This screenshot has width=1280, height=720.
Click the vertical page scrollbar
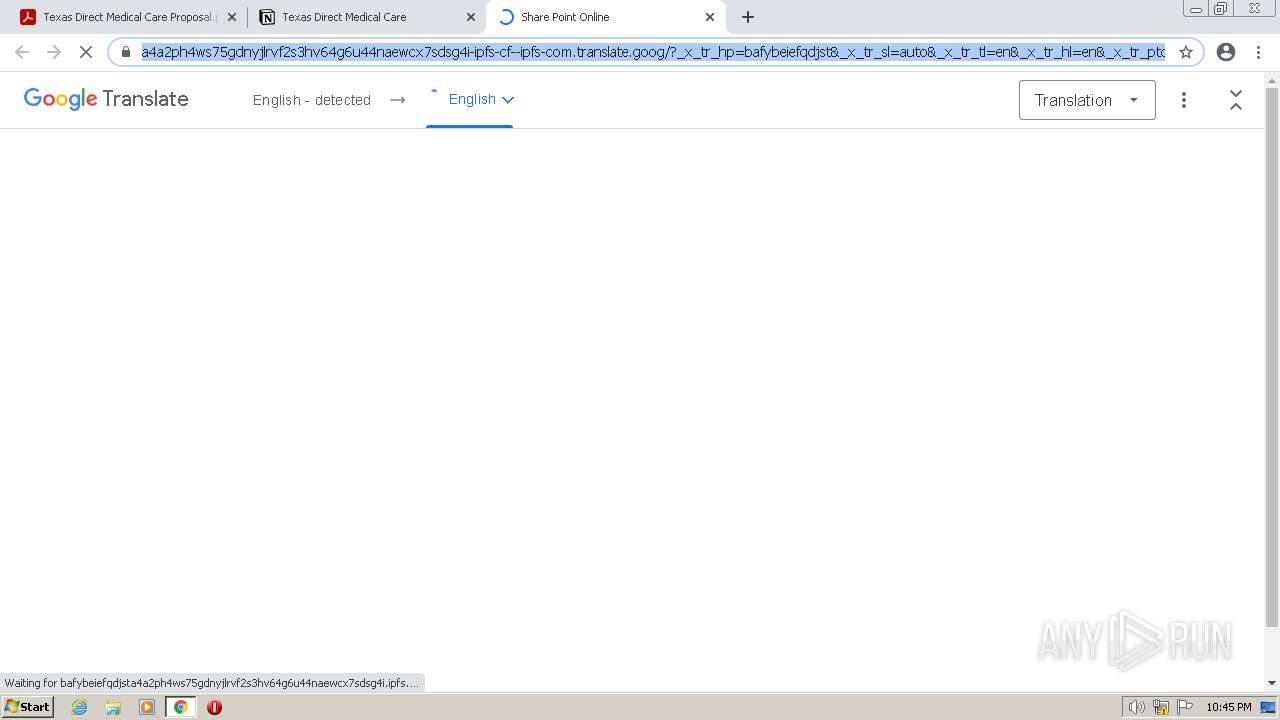tap(1272, 357)
